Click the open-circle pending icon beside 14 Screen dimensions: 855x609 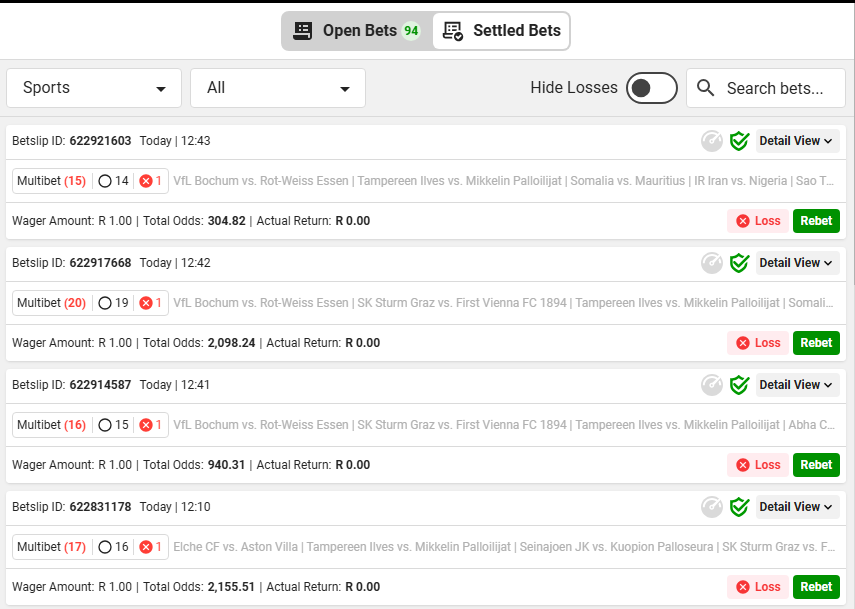click(105, 181)
